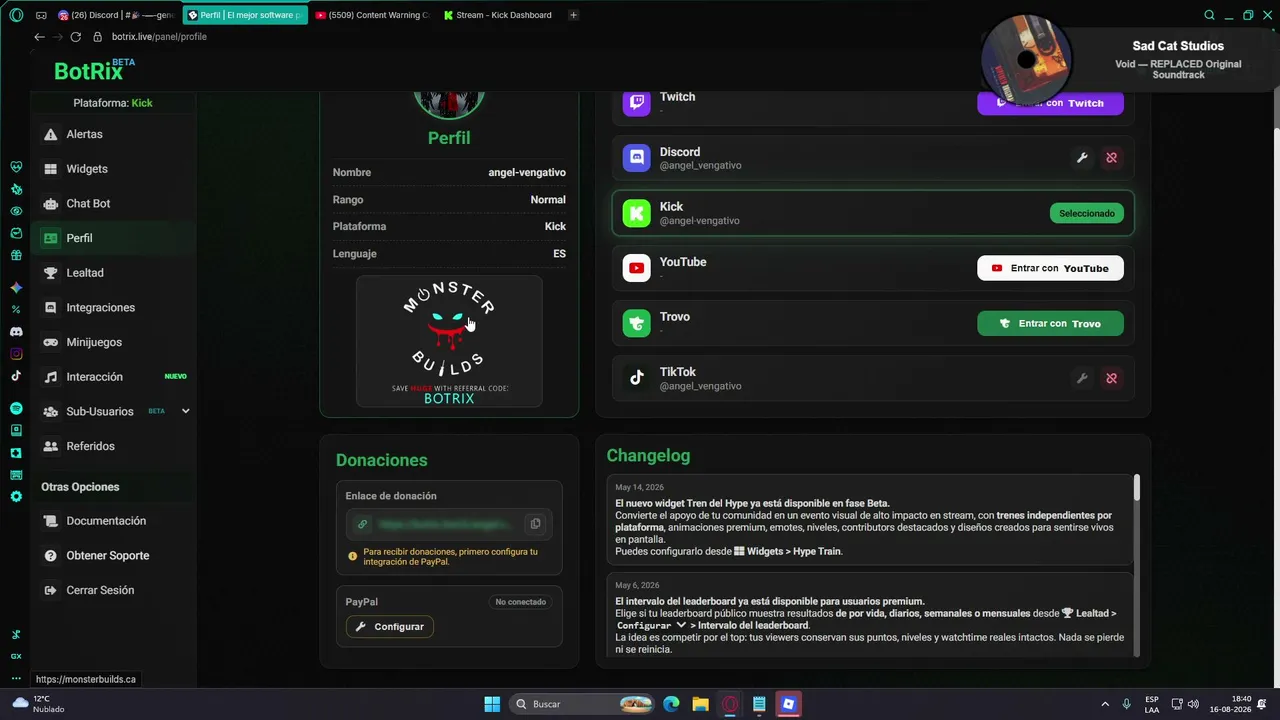Click the Kick Seleccionado badge

(x=1087, y=213)
